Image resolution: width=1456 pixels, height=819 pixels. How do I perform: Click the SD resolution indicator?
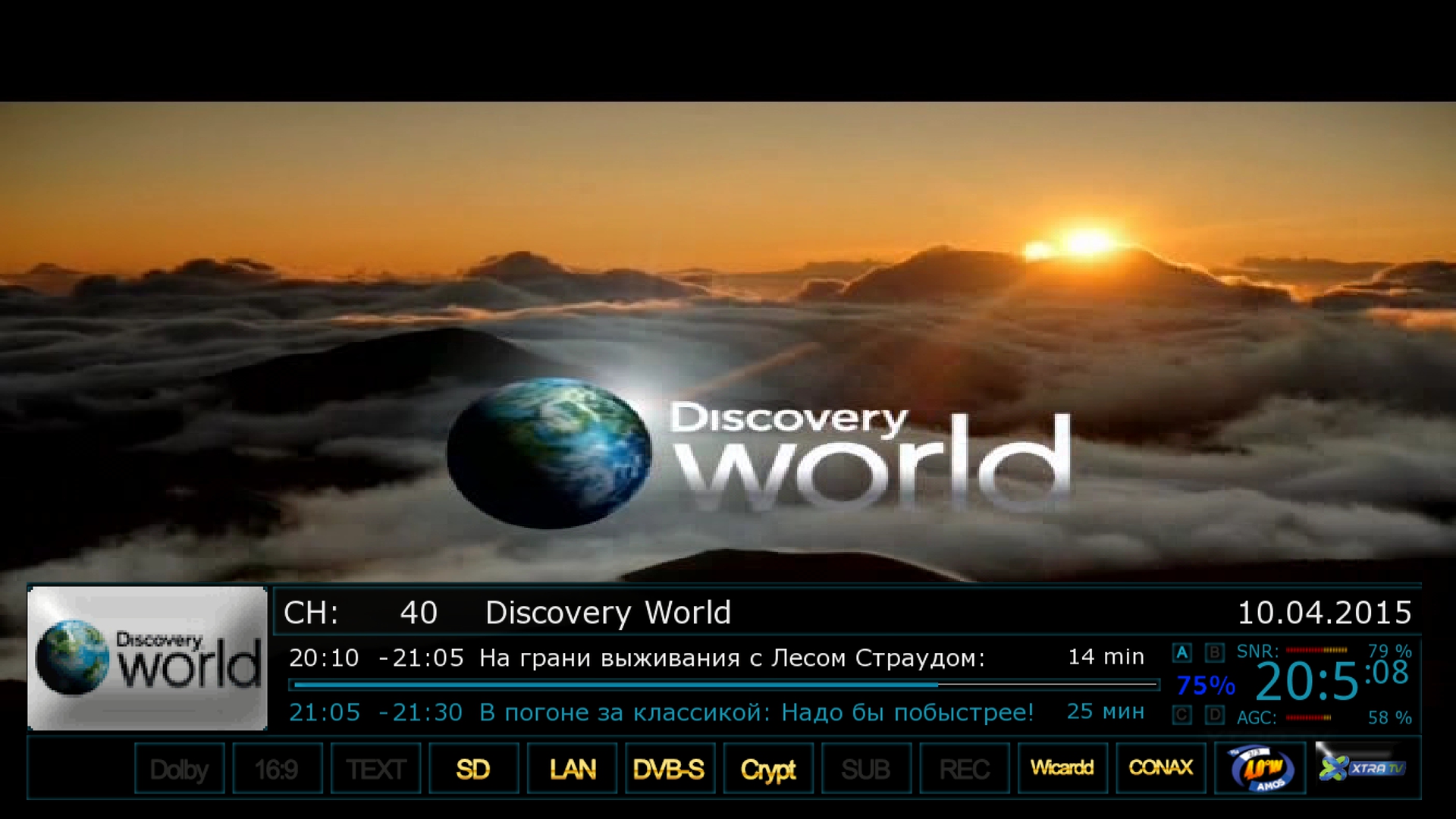click(x=474, y=769)
